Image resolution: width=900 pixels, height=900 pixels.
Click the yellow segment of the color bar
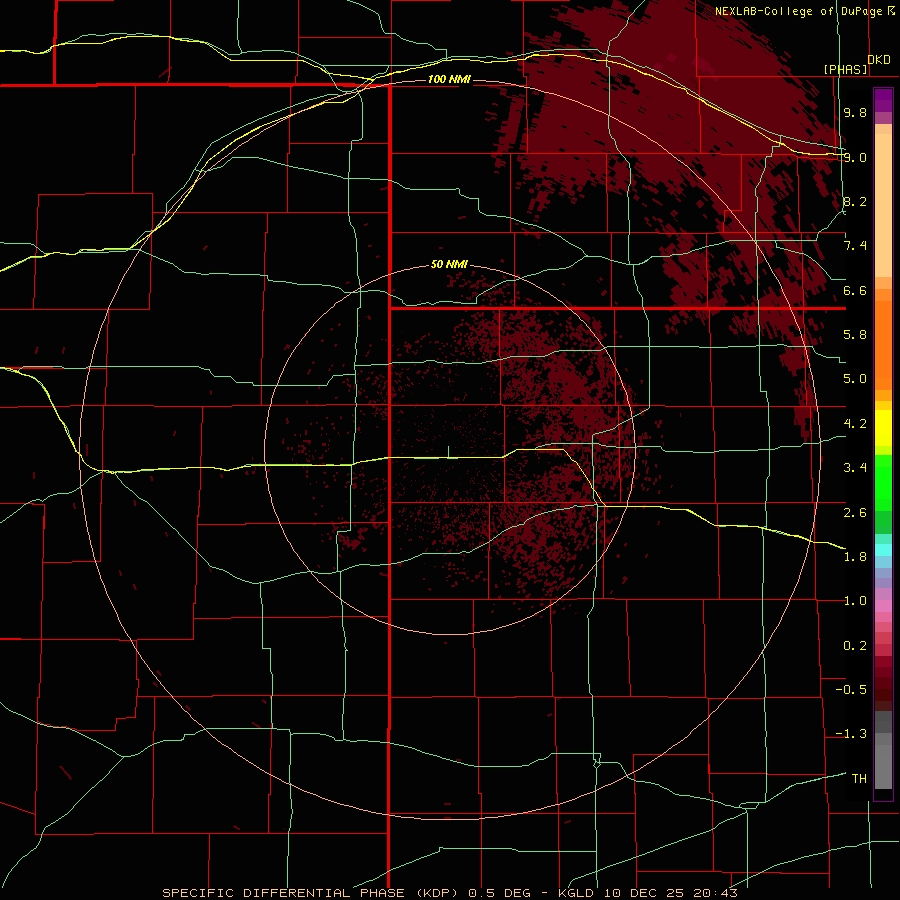(x=883, y=428)
